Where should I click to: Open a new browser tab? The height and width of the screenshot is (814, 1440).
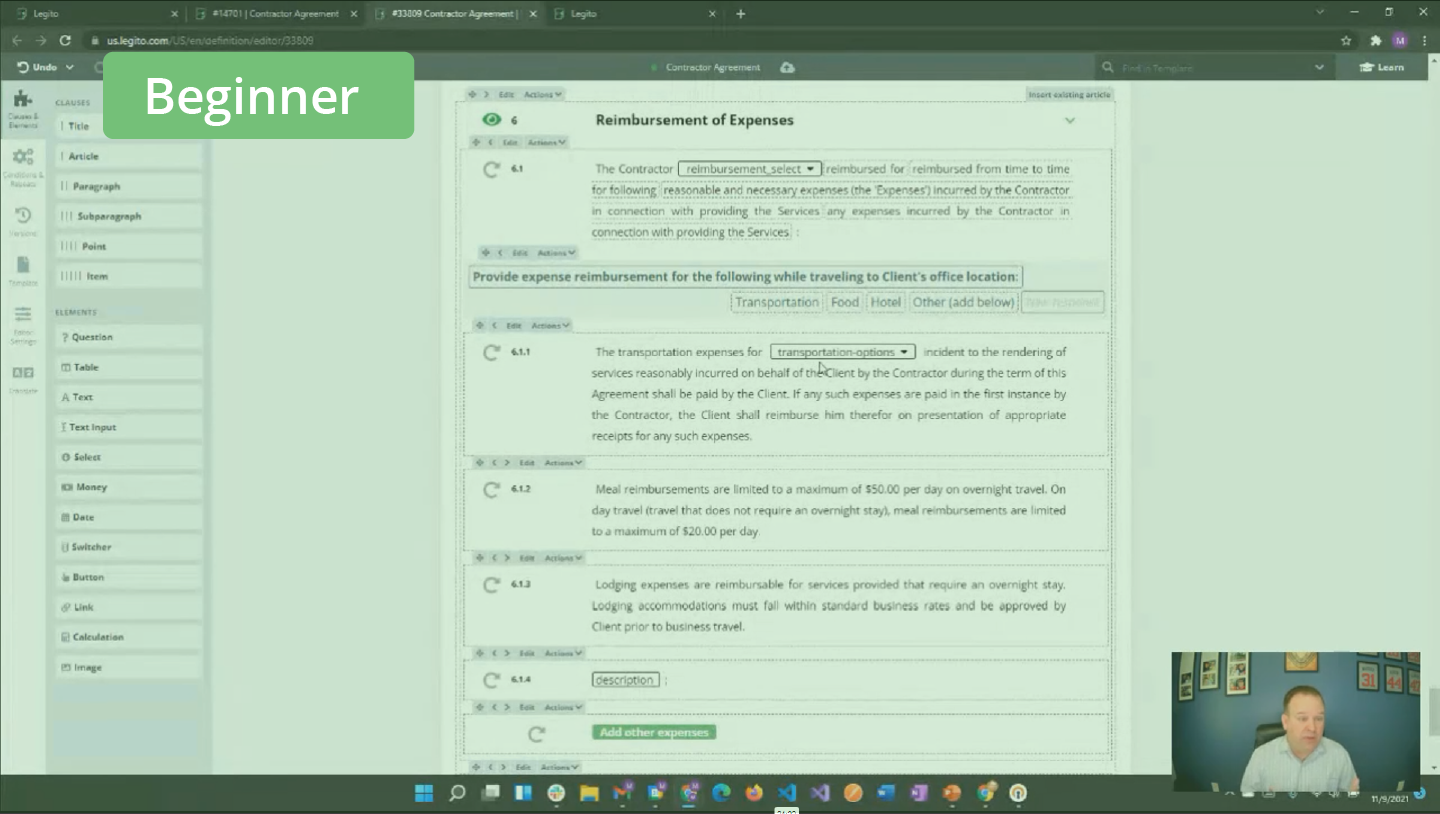tap(741, 14)
